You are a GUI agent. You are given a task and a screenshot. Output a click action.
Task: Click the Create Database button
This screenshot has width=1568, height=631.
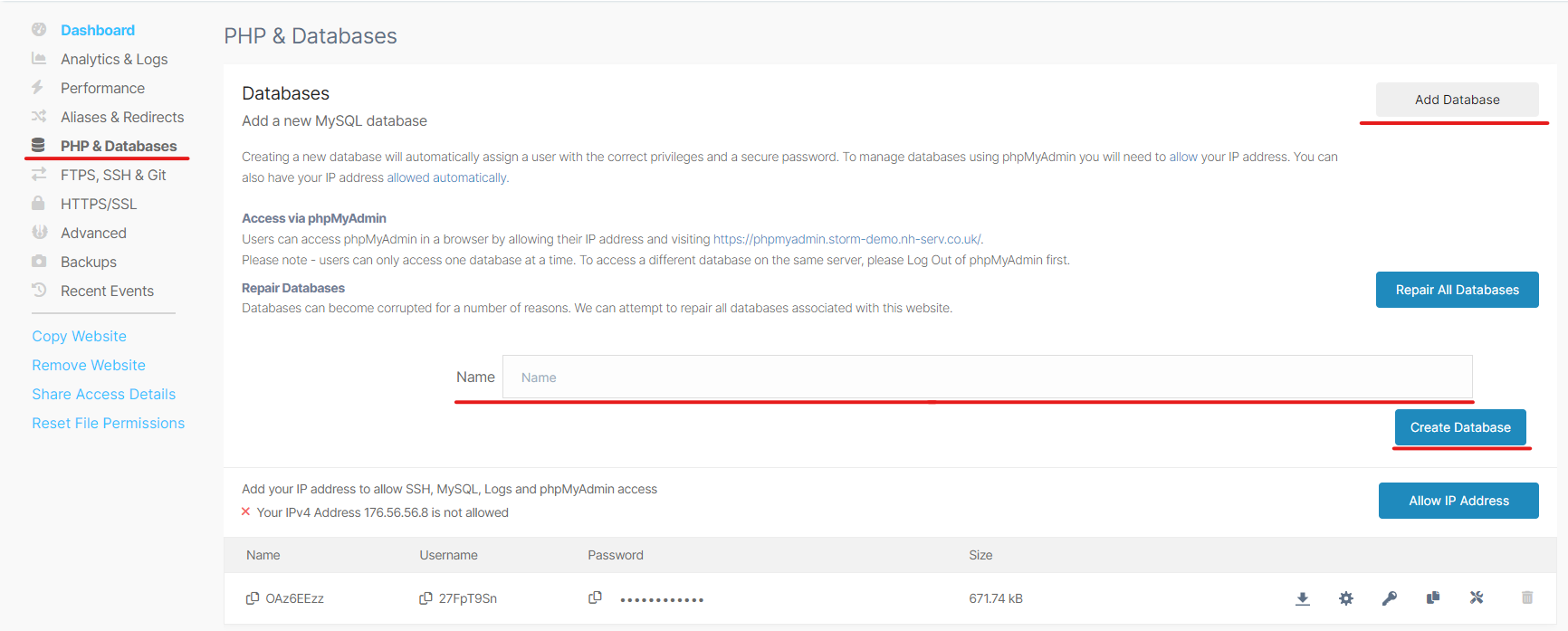point(1460,427)
